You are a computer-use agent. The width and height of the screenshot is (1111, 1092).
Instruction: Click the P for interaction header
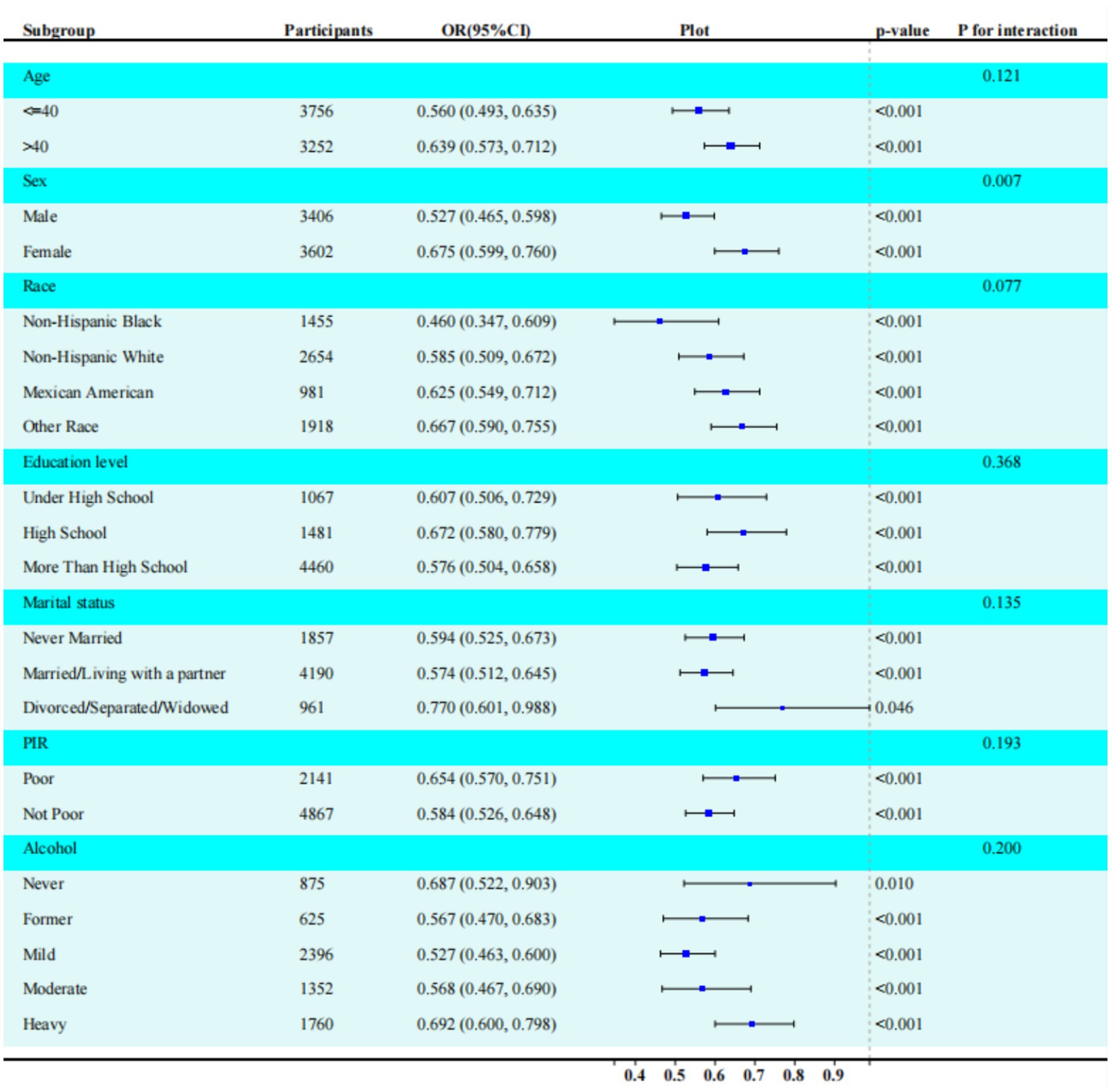coord(1017,30)
